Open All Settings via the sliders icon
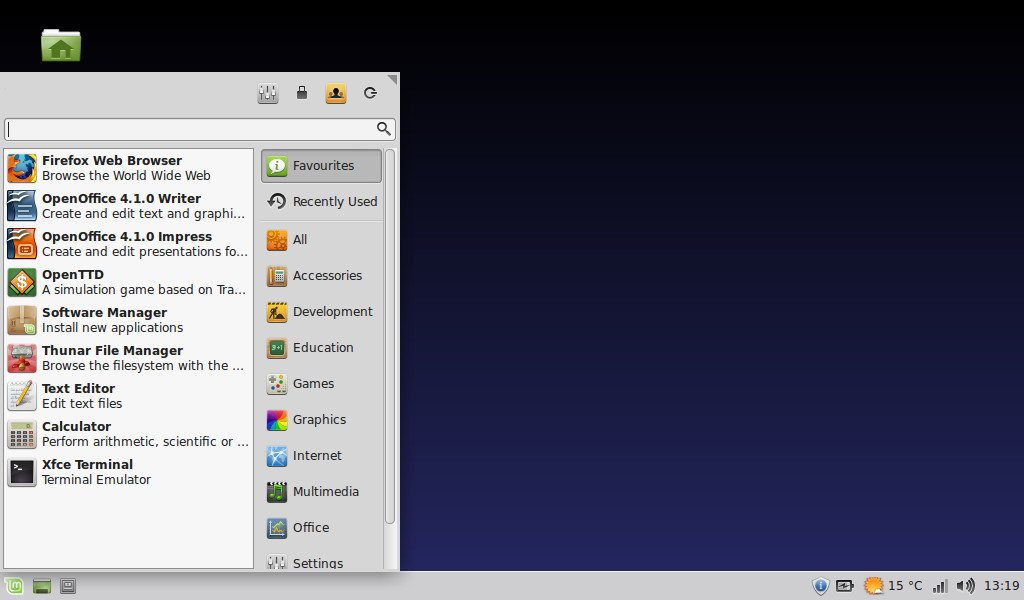 click(267, 92)
